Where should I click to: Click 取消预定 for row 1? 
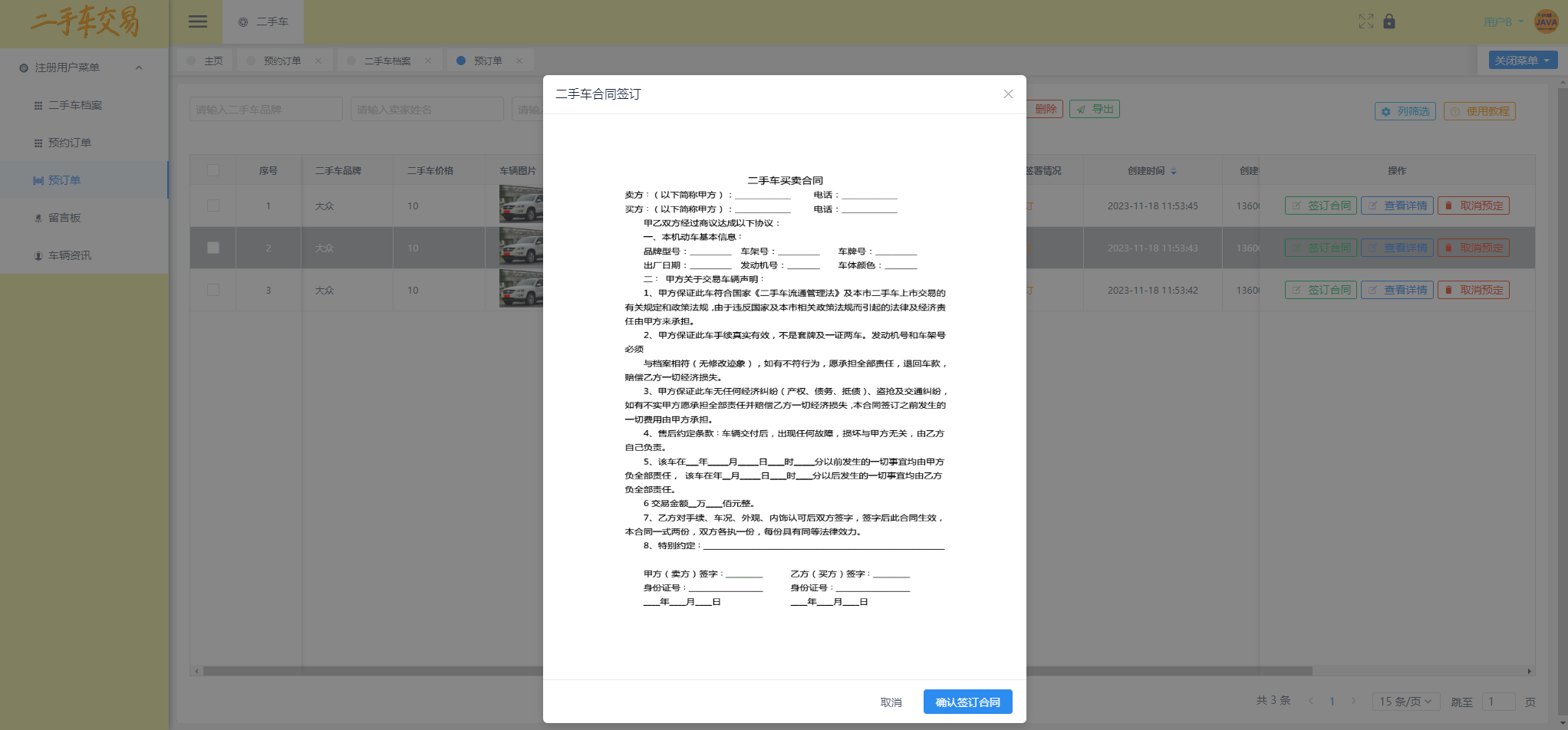1474,206
